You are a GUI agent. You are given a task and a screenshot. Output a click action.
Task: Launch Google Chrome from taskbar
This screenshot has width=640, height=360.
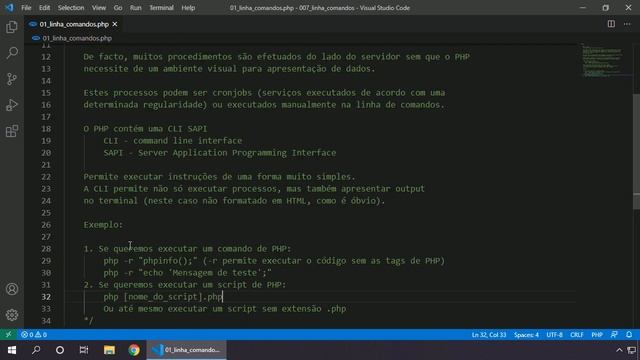[134, 350]
